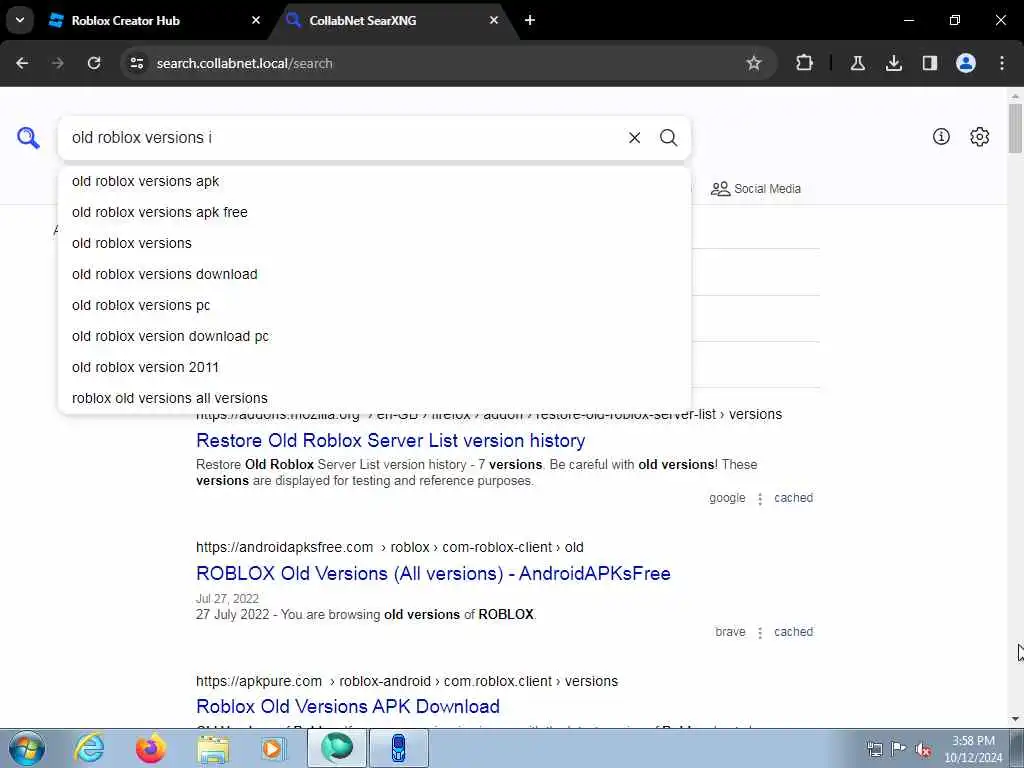The image size is (1024, 768).
Task: Click the address bar URL
Action: pos(244,63)
